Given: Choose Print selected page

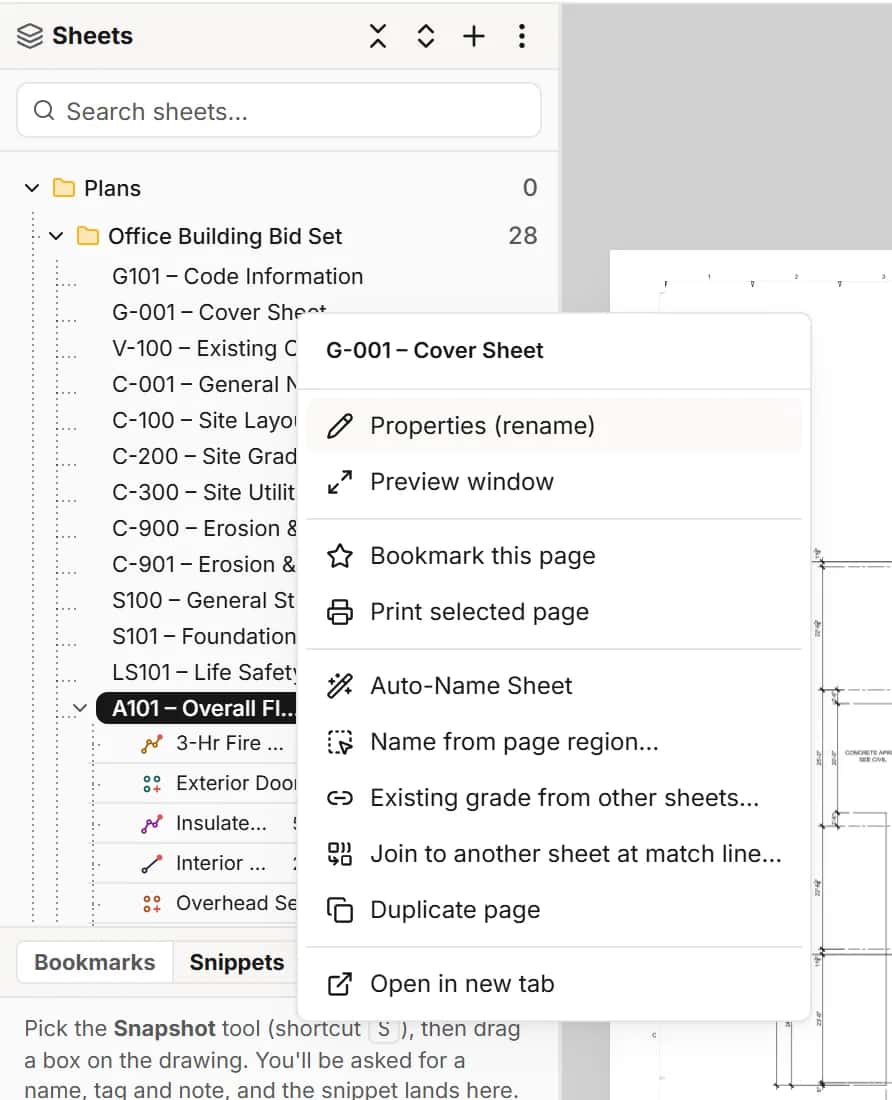Looking at the screenshot, I should pos(554,612).
